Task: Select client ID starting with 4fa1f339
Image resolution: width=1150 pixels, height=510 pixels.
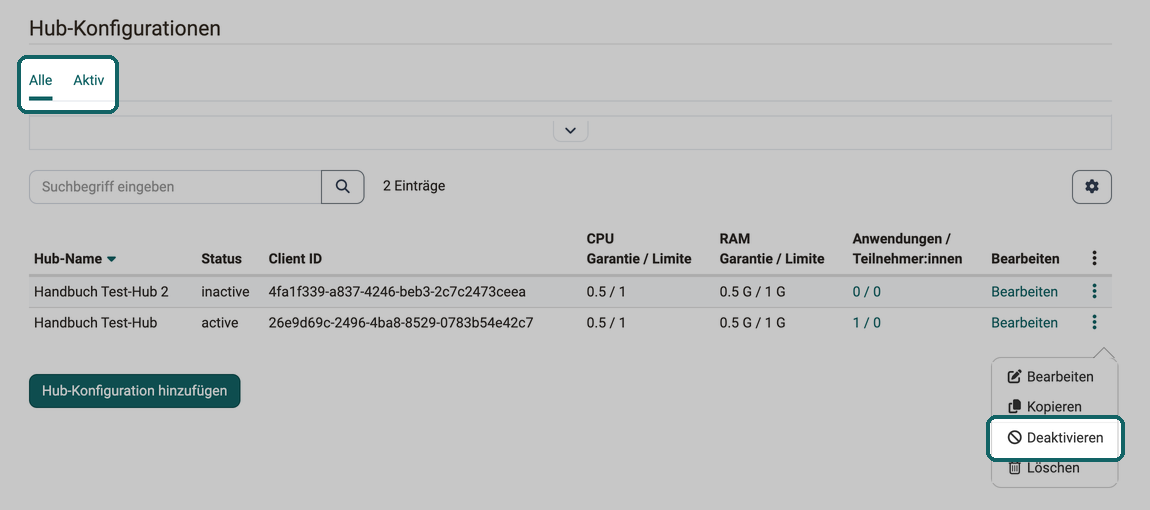Action: (398, 291)
